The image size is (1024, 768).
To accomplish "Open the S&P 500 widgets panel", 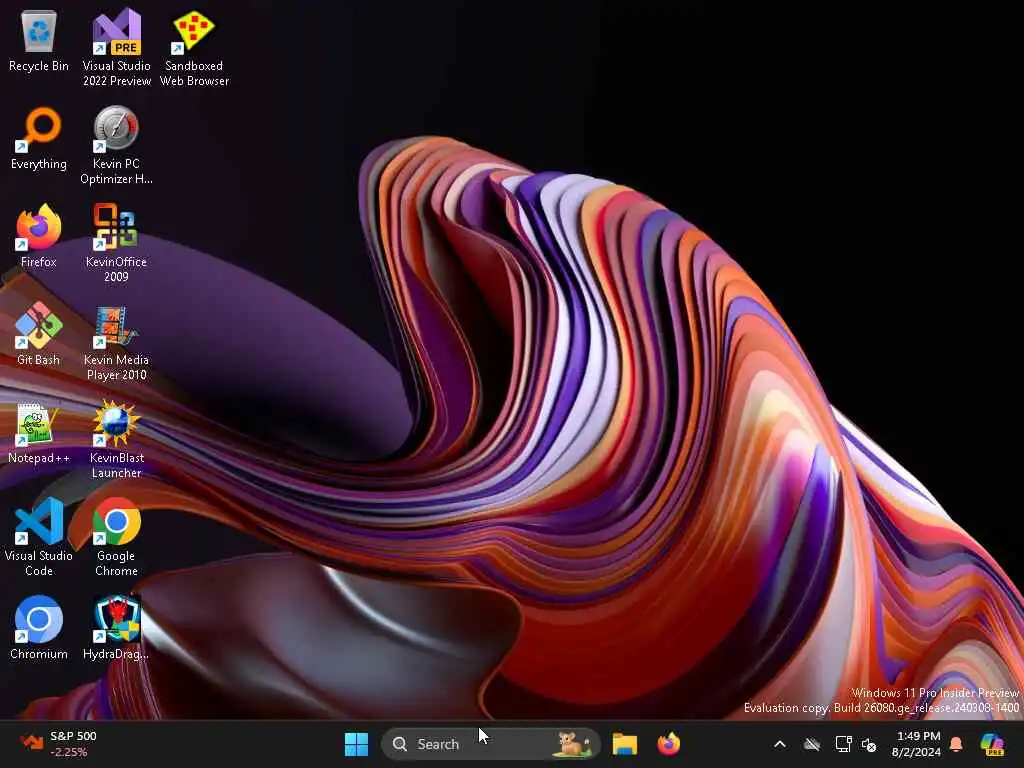I will point(59,744).
